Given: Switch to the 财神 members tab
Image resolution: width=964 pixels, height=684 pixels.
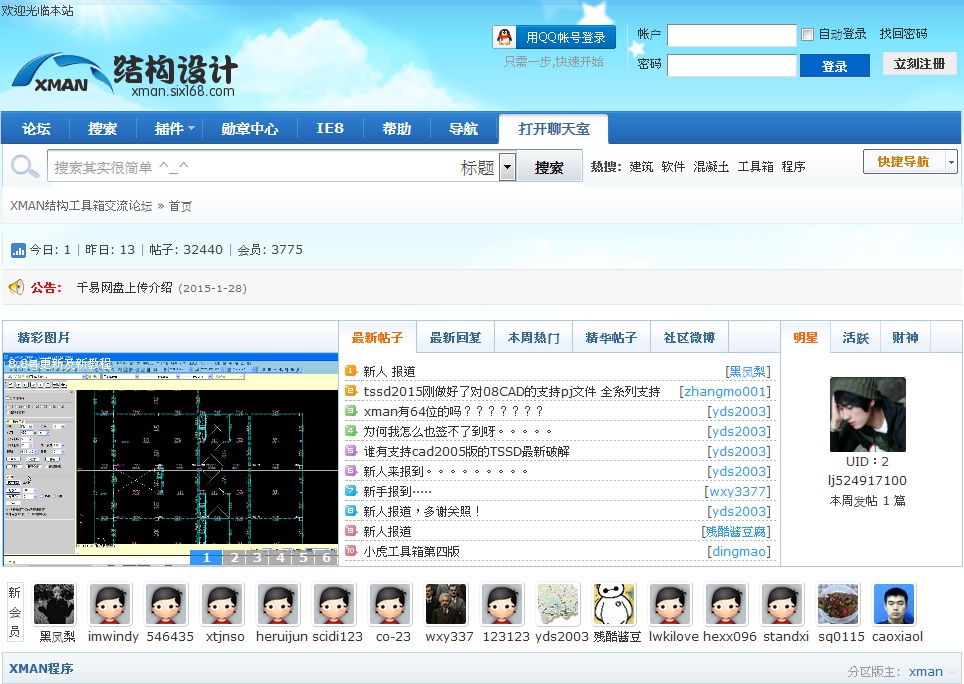Looking at the screenshot, I should point(905,337).
